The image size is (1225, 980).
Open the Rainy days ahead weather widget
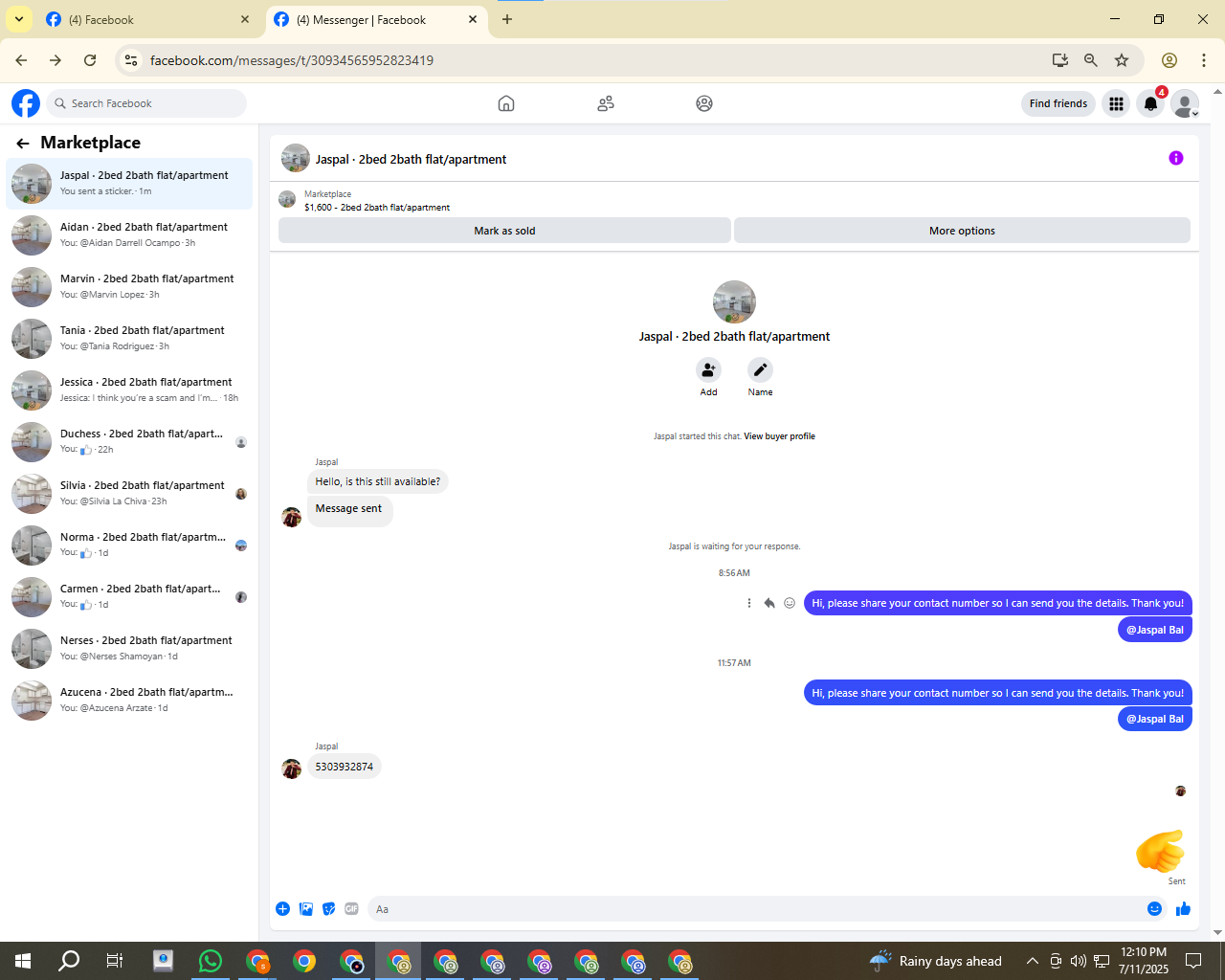935,961
